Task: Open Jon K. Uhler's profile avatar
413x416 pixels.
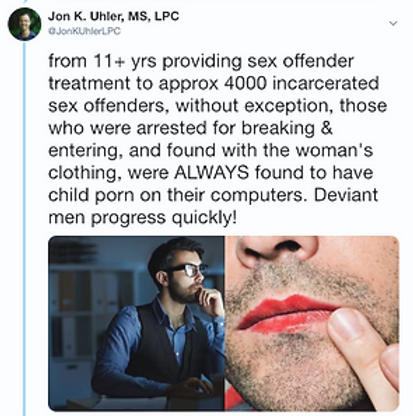Action: click(24, 24)
